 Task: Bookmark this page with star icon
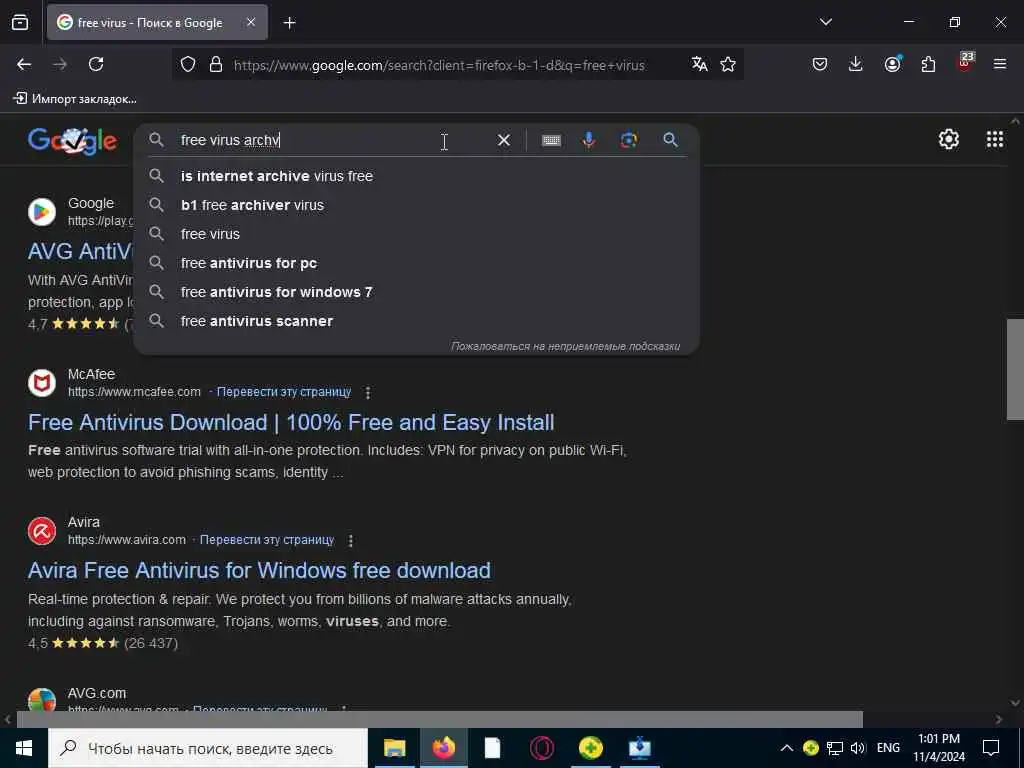tap(728, 64)
